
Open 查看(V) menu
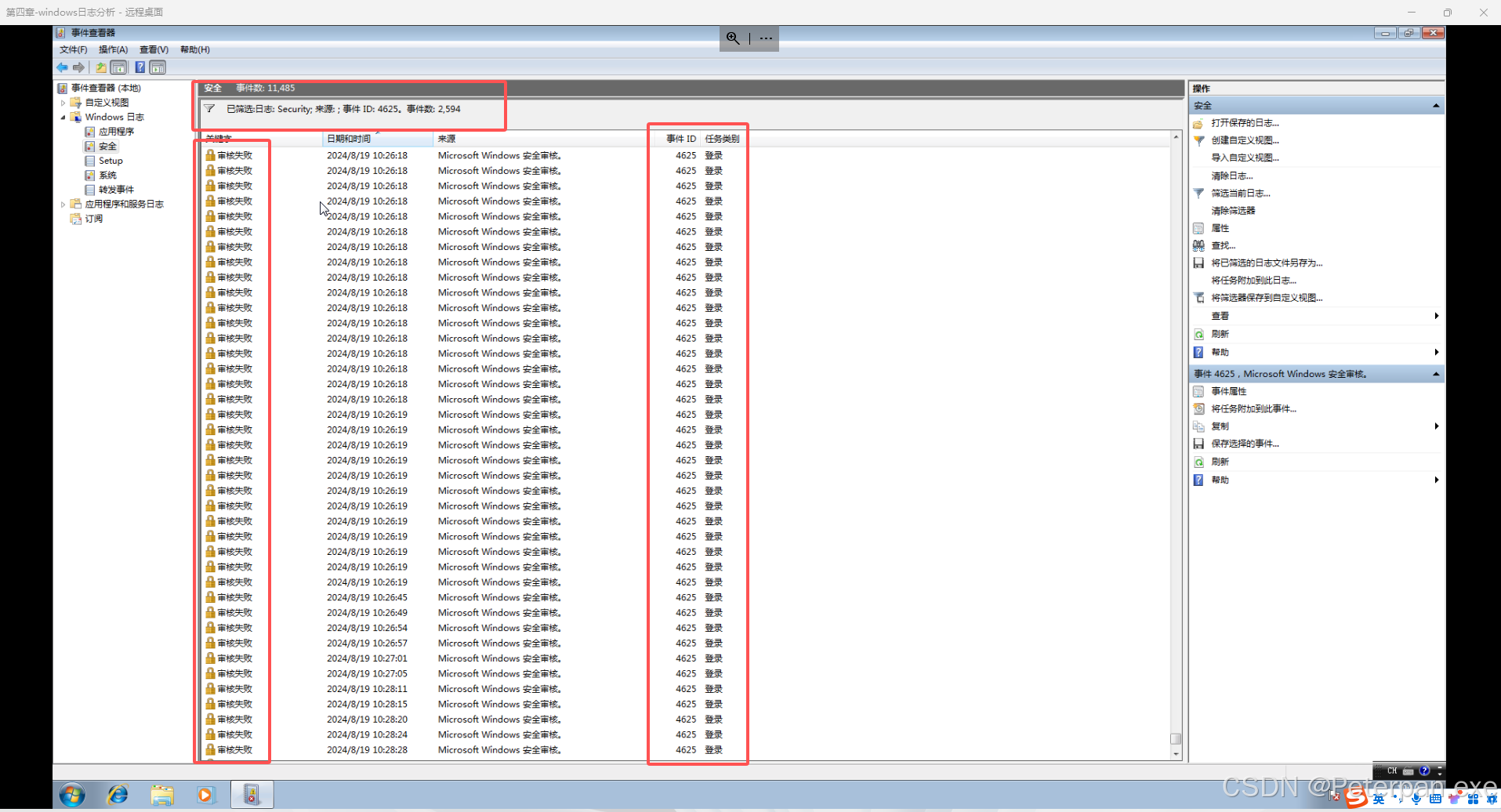pos(154,49)
